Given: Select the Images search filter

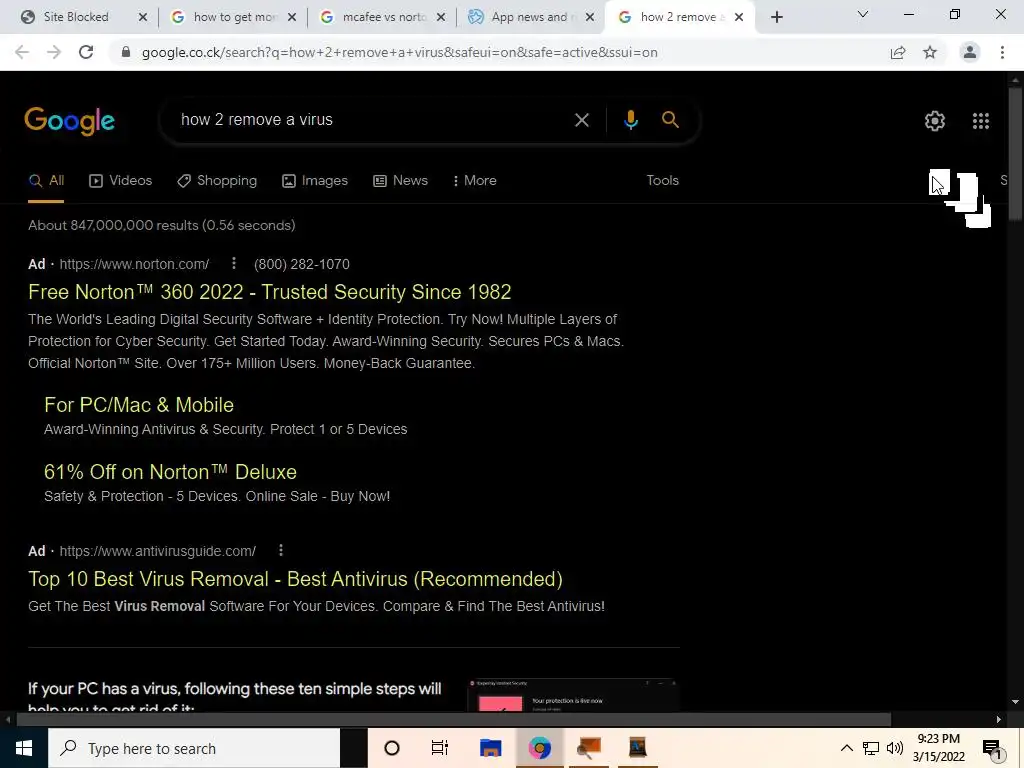Looking at the screenshot, I should 315,181.
